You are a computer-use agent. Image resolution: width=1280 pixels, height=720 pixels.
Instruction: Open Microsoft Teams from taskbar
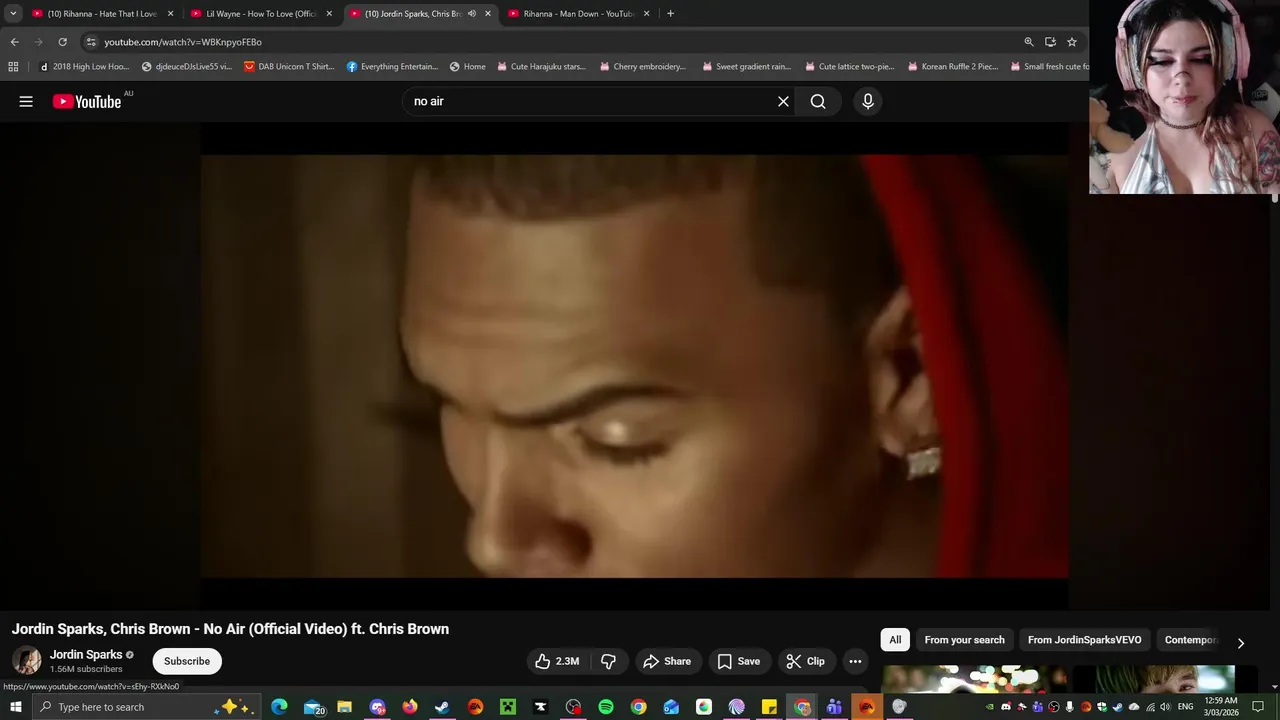[x=834, y=707]
